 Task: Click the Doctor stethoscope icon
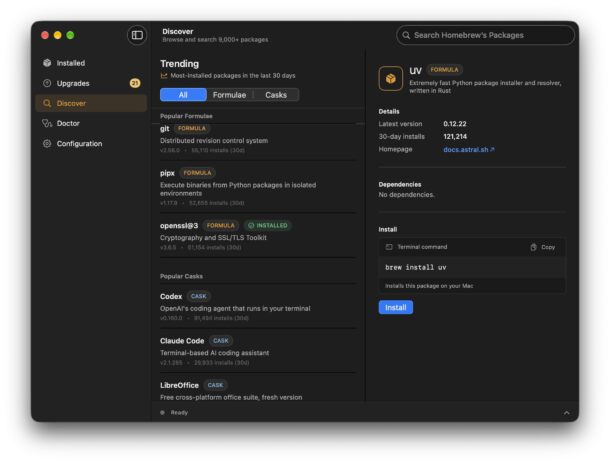click(47, 123)
